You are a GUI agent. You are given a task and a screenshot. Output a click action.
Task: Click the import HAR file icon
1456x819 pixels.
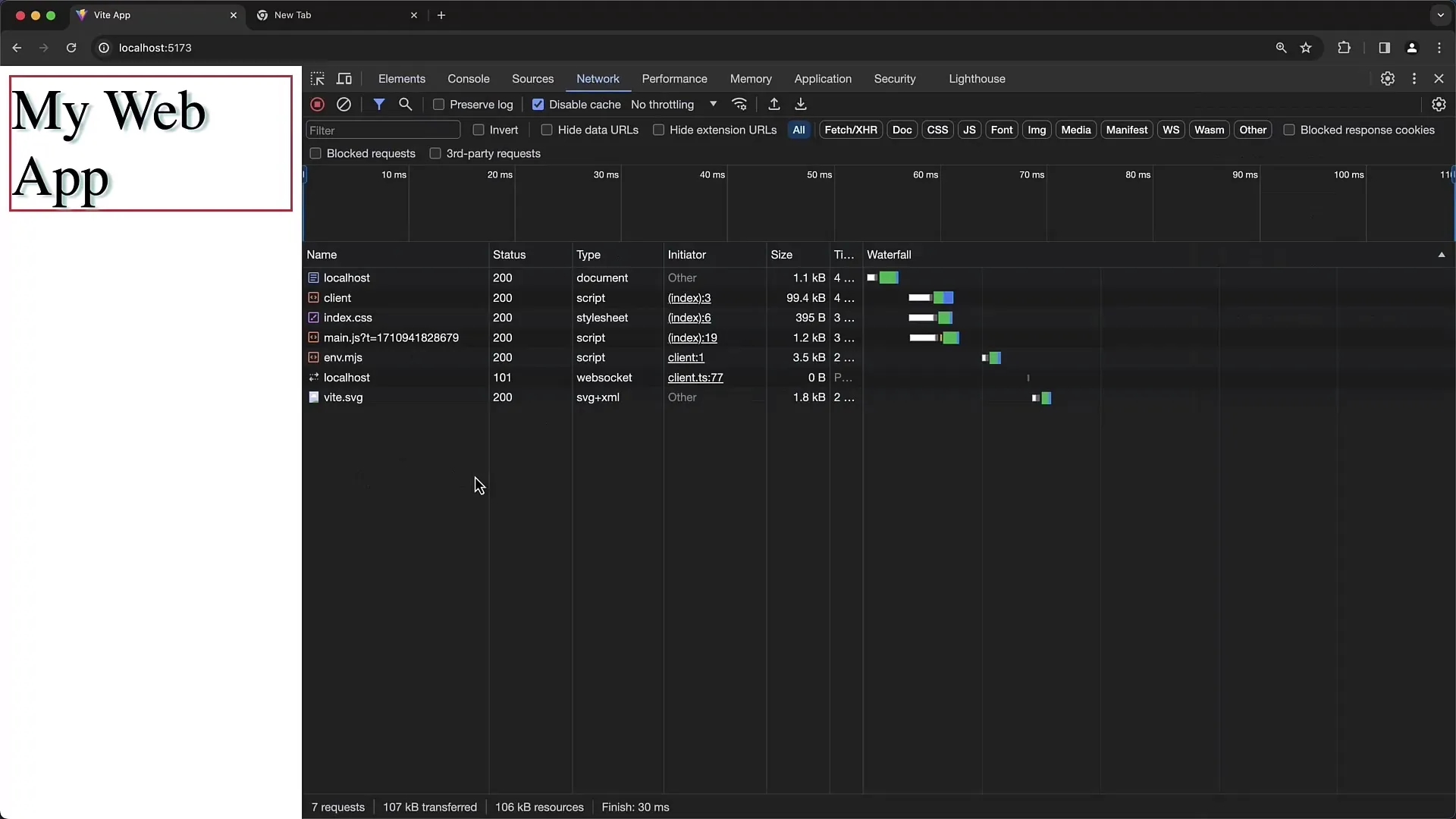pos(774,104)
